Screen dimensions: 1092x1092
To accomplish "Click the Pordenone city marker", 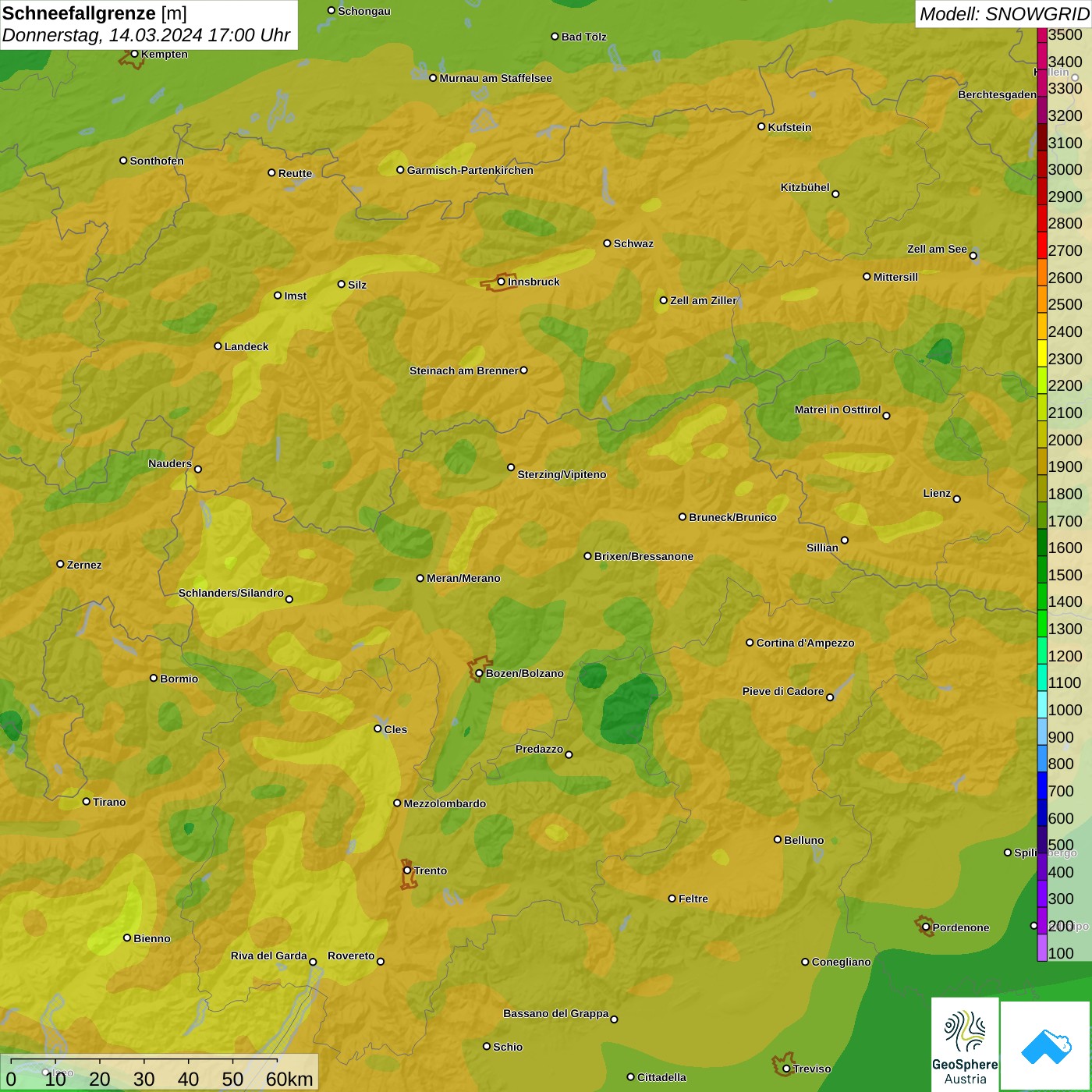I will click(x=926, y=927).
